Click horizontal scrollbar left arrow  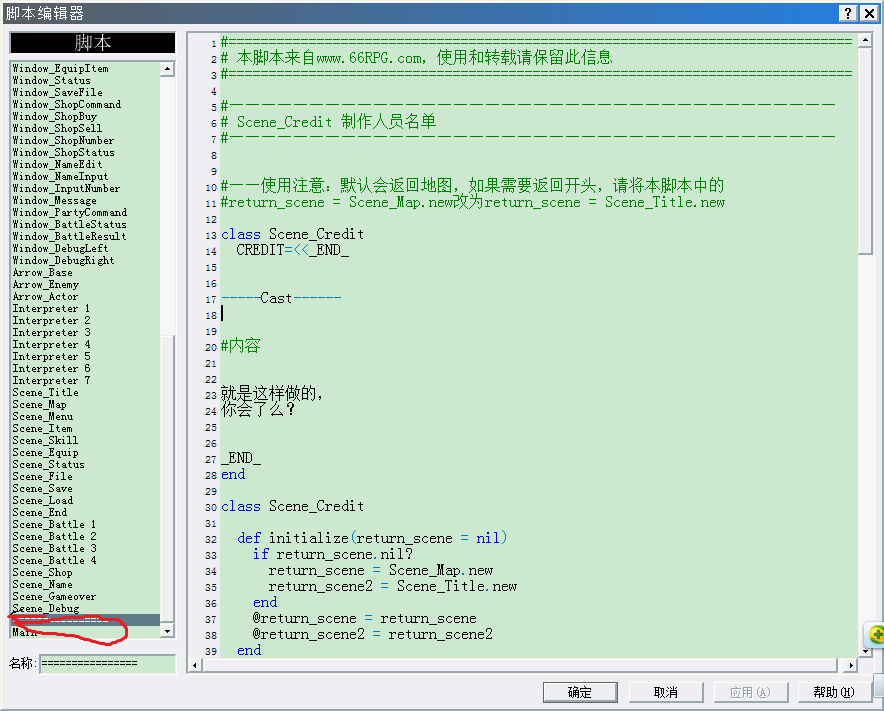tap(195, 665)
